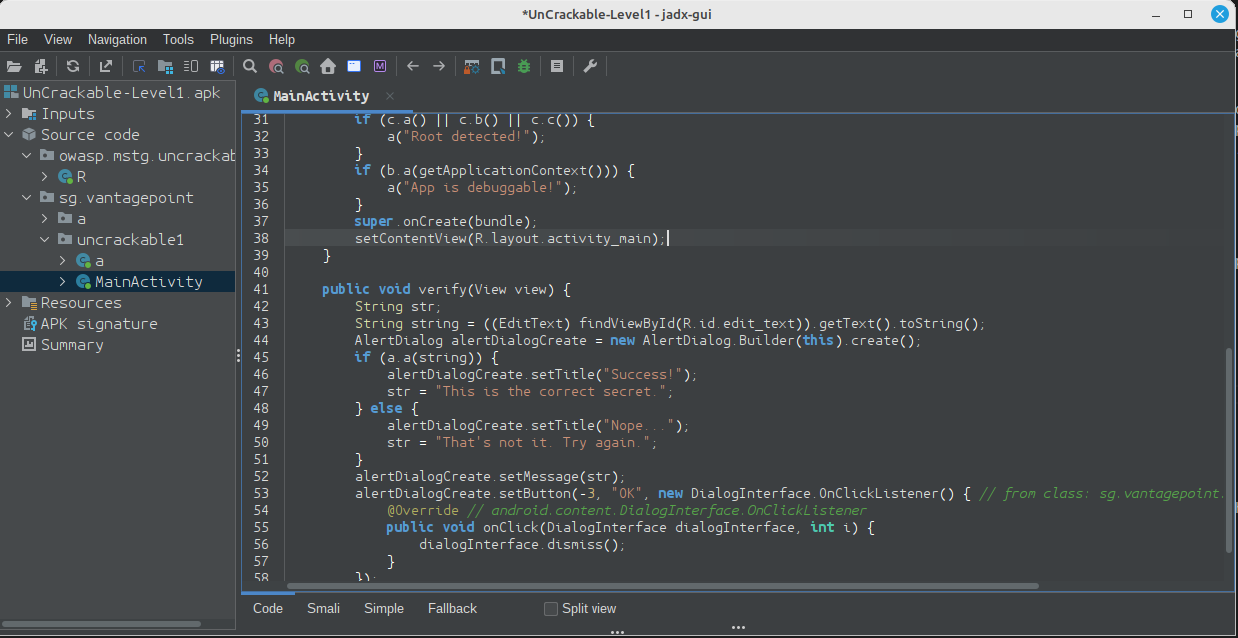Switch to the Fallback tab

[452, 608]
